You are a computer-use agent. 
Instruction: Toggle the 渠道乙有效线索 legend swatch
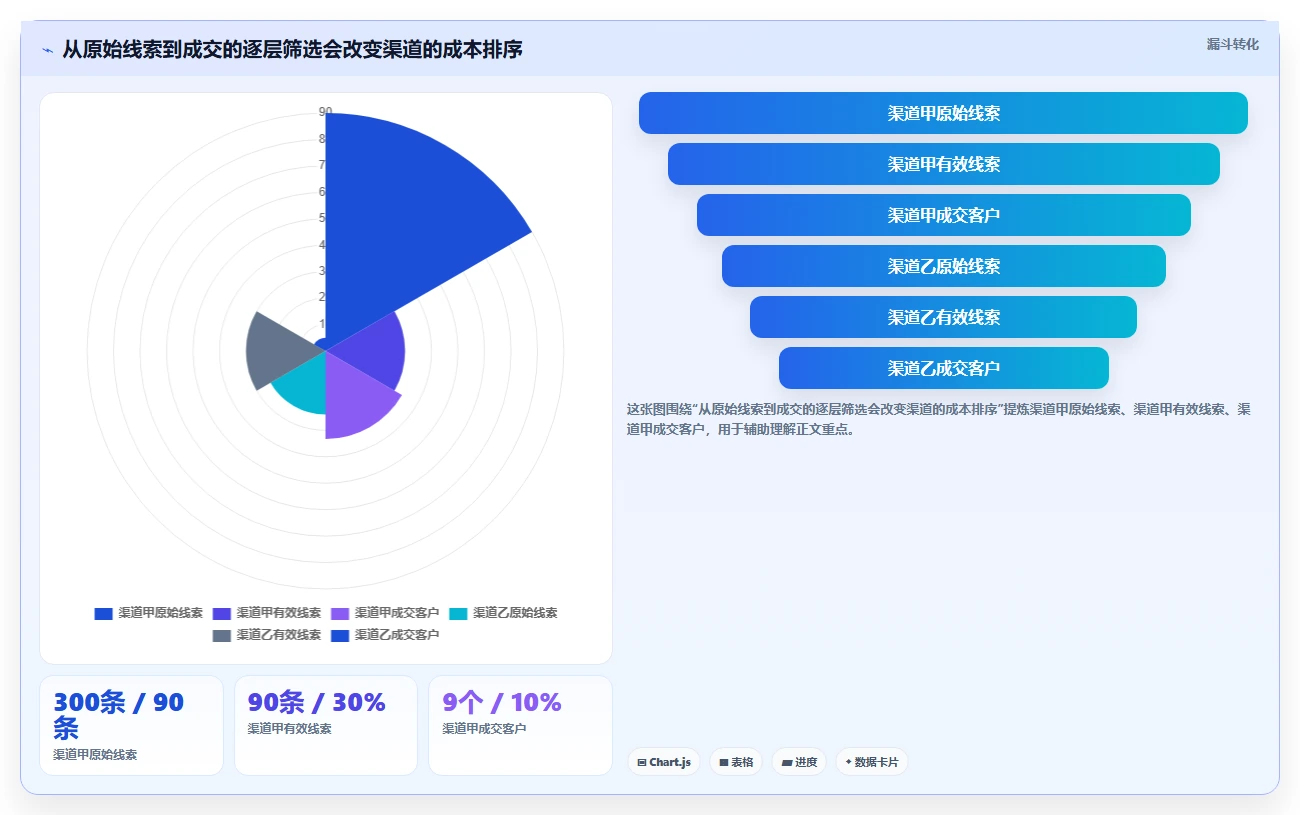[x=221, y=635]
